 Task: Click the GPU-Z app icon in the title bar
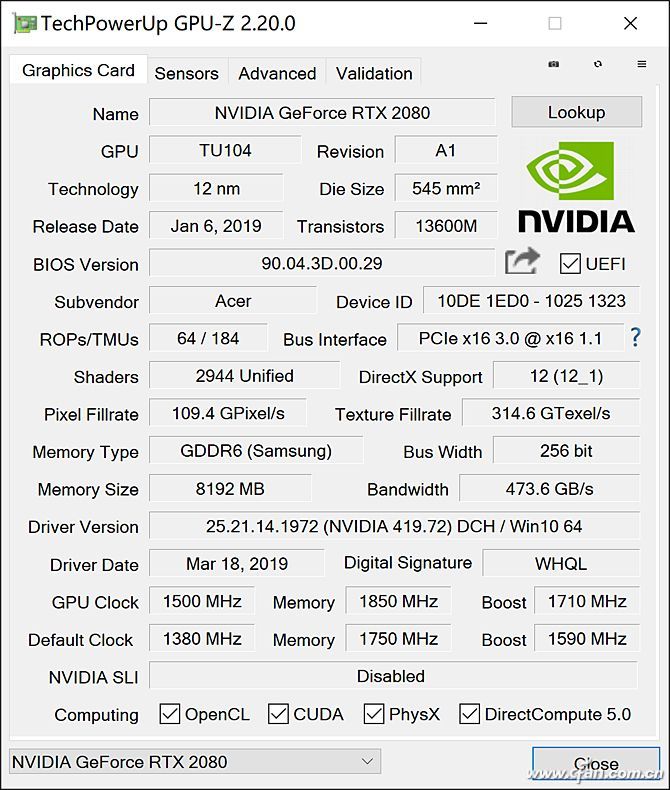[x=24, y=23]
